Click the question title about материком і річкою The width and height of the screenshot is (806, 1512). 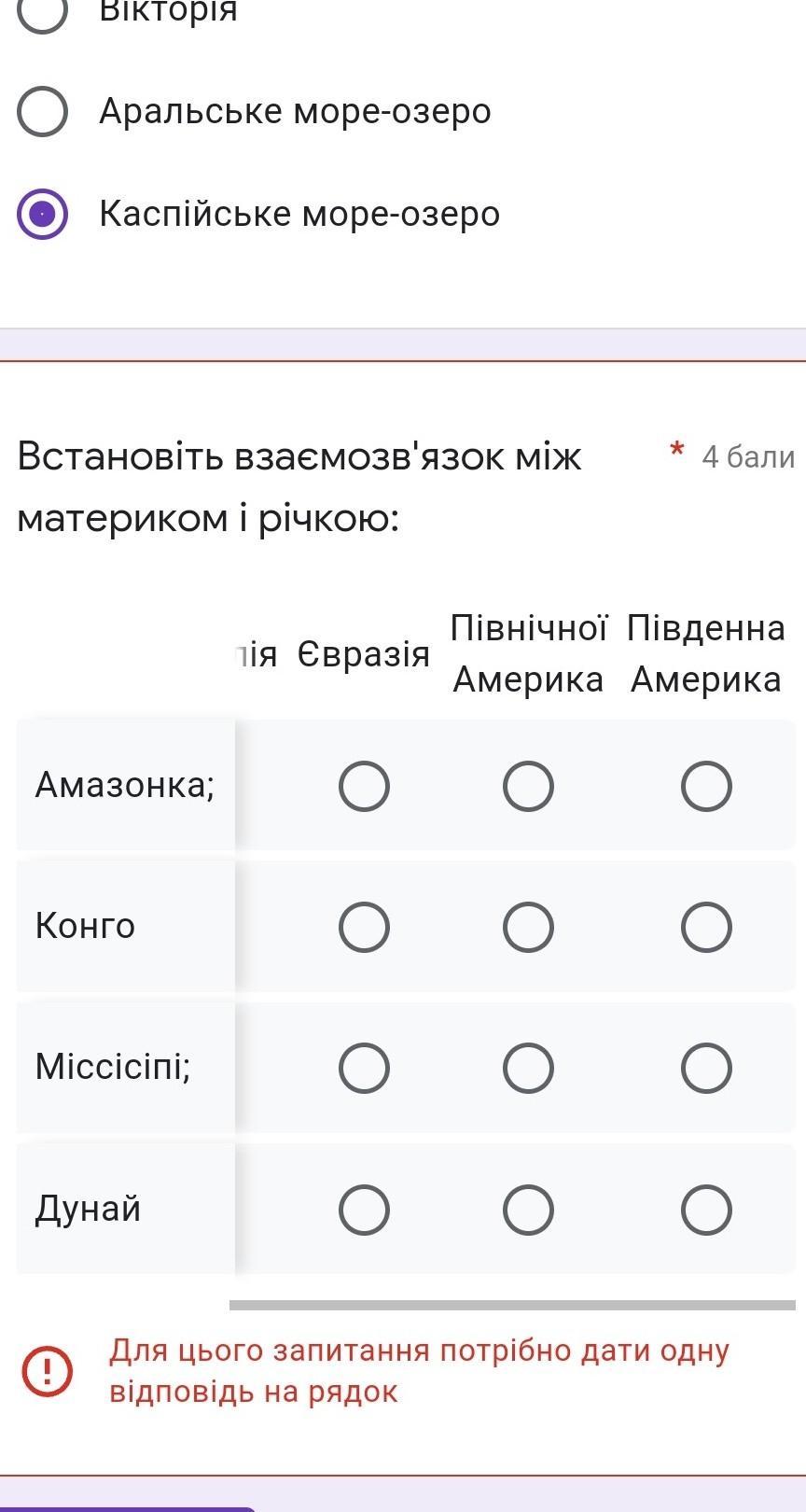click(x=299, y=486)
